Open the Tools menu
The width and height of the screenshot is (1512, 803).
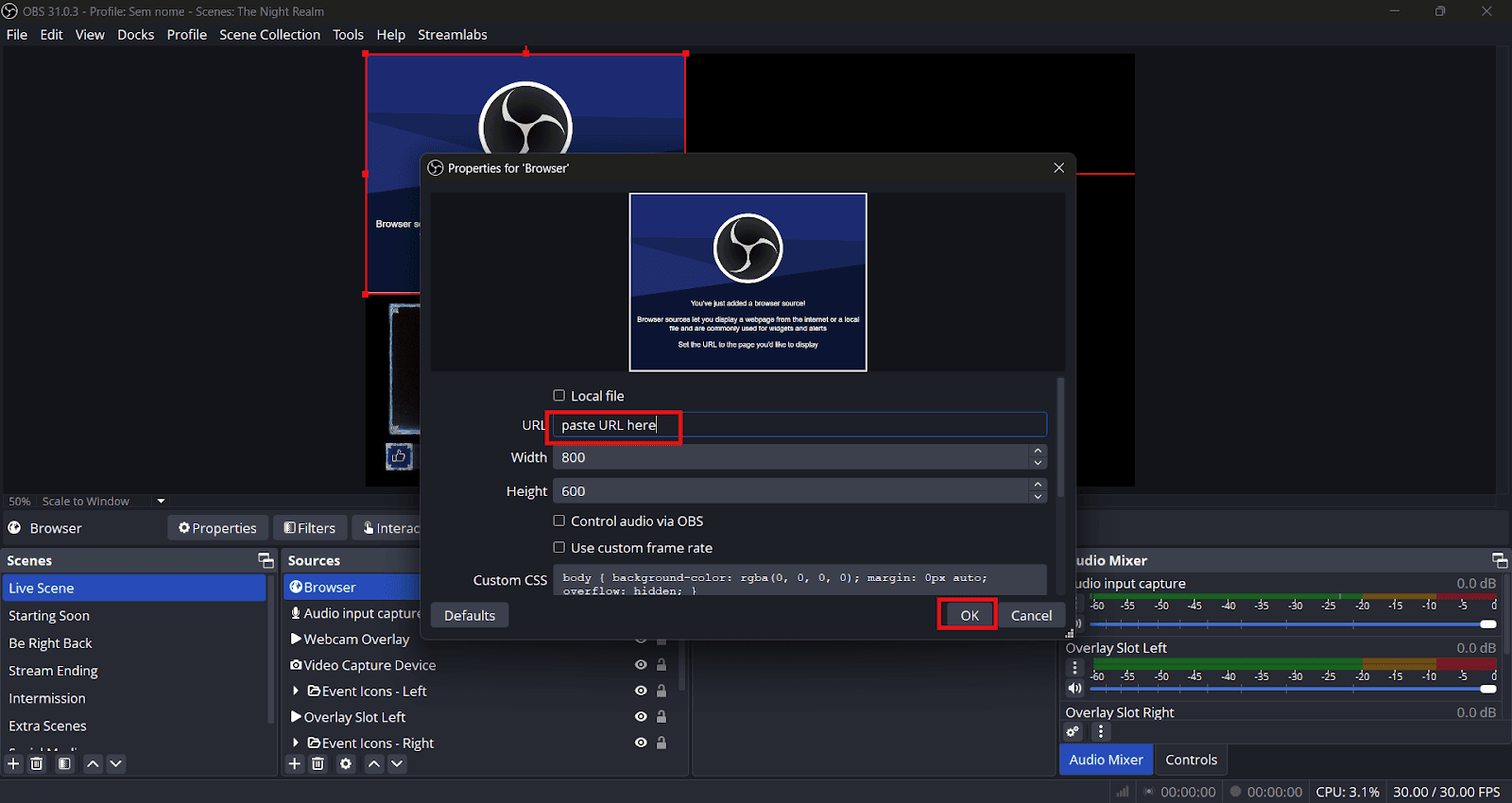click(x=348, y=35)
